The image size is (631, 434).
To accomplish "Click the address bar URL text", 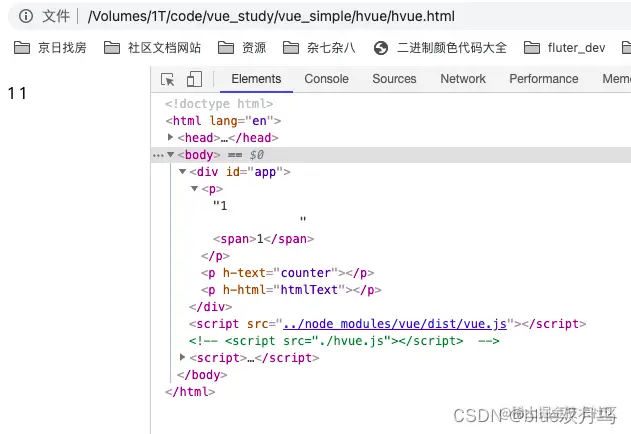I will point(271,17).
